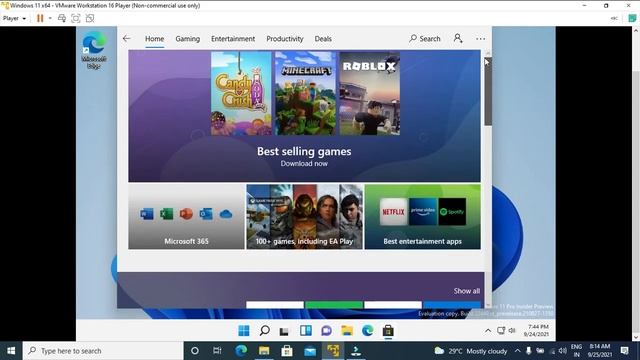The width and height of the screenshot is (640, 360).
Task: Open Edge in the host taskbar
Action: pyautogui.click(x=241, y=351)
